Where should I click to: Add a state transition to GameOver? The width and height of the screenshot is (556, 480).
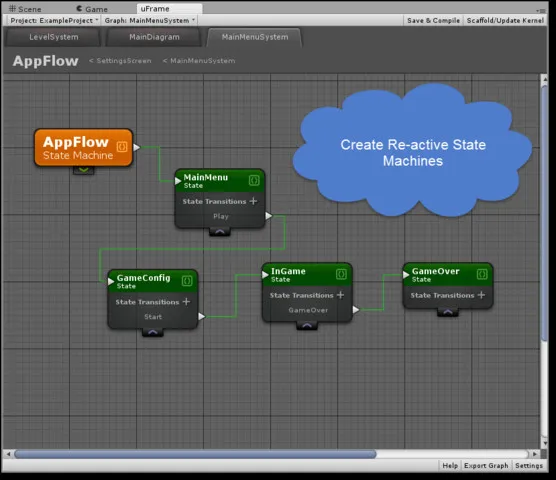coord(481,295)
